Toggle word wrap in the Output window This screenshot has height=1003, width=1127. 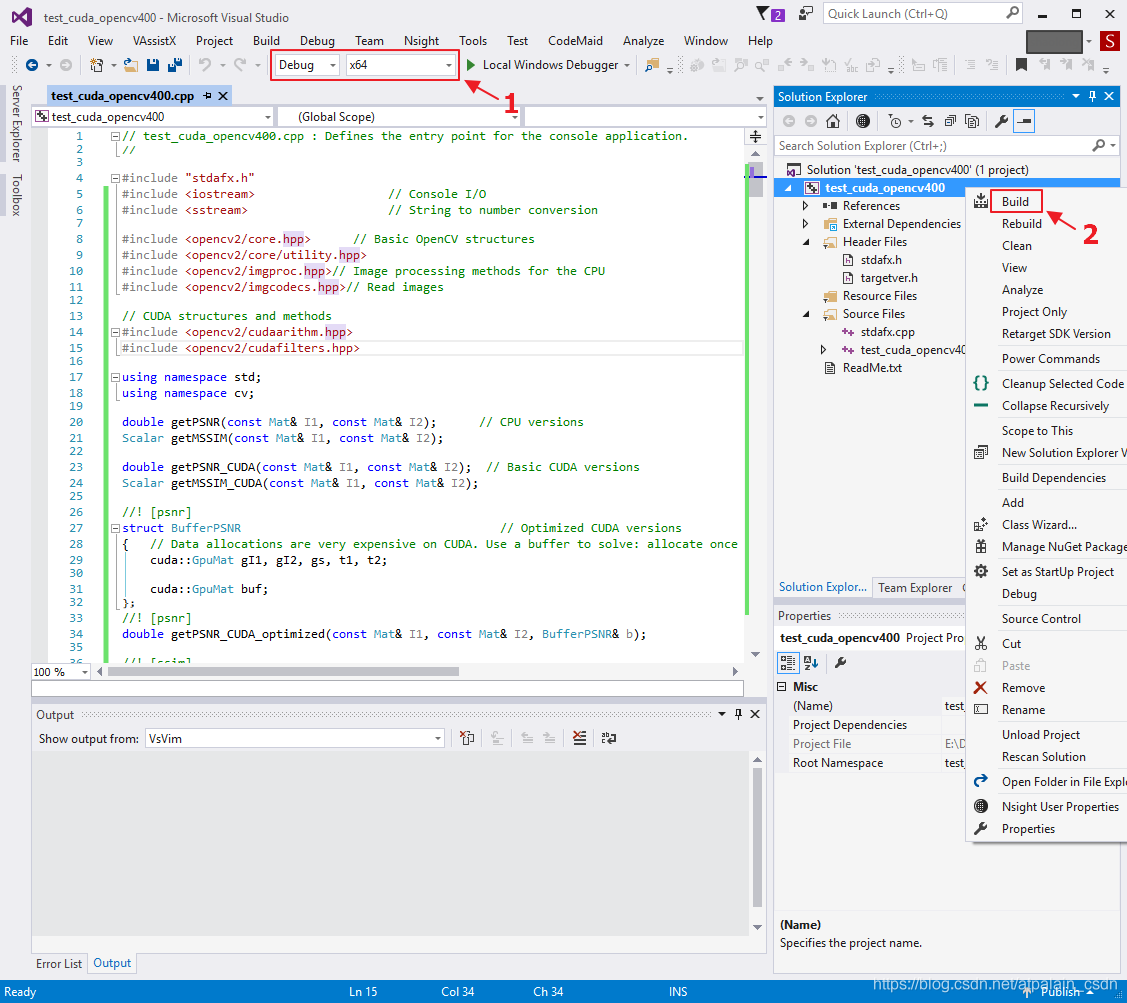609,738
